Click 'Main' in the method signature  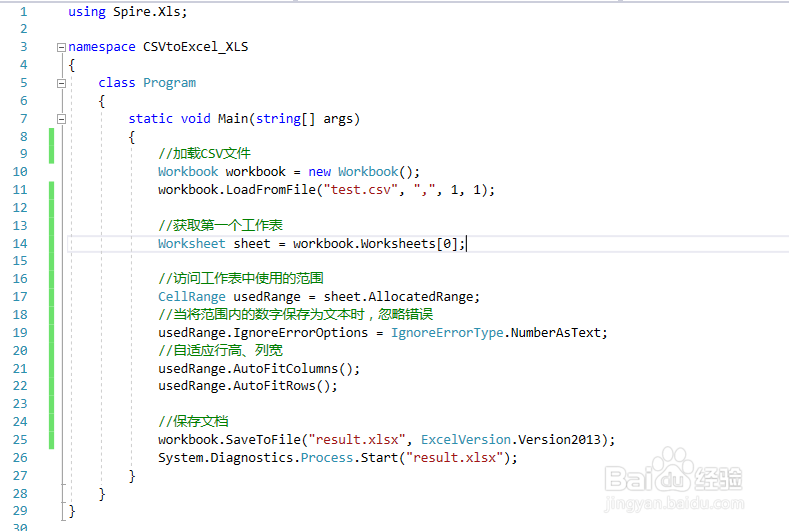233,119
